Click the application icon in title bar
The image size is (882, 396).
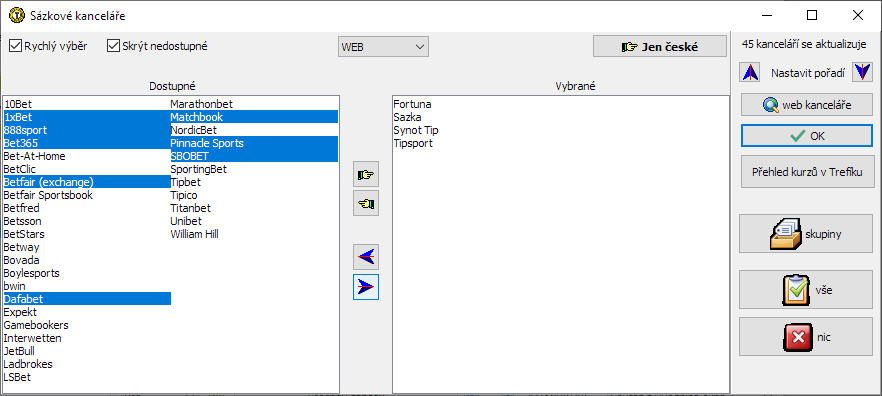(x=16, y=16)
